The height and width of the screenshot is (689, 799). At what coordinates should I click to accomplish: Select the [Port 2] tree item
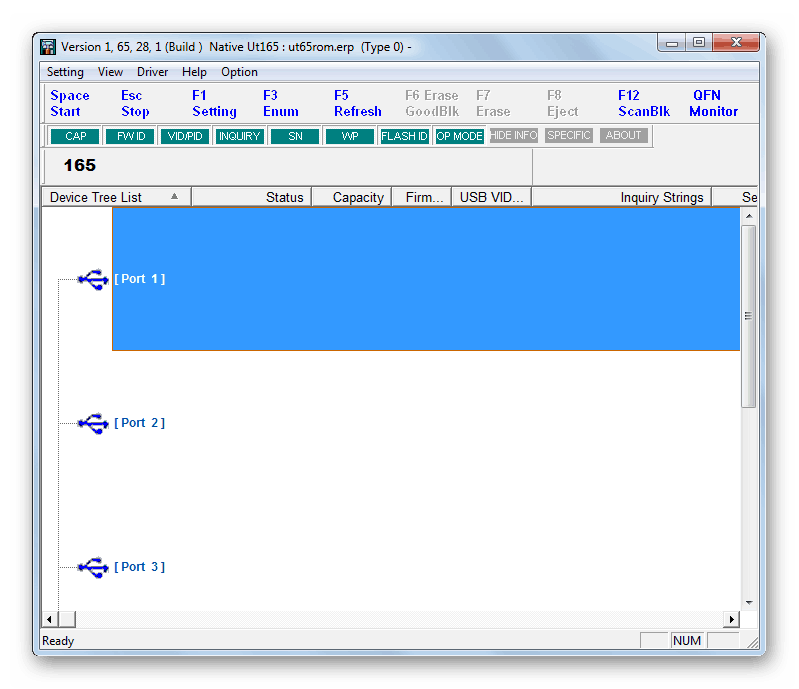coord(140,423)
